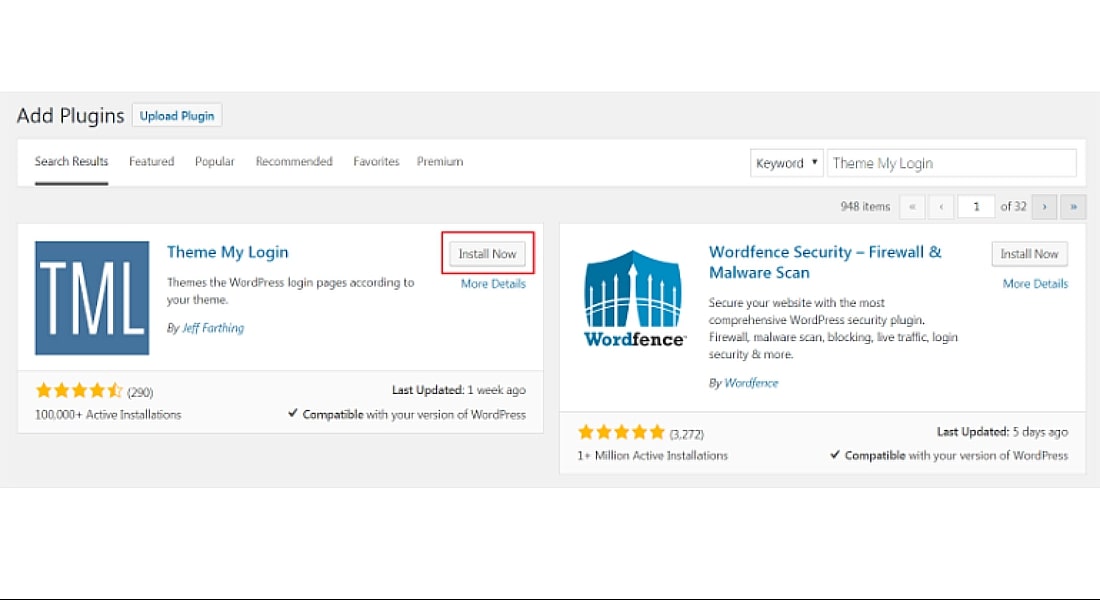
Task: Open the Keyword search type dropdown
Action: [786, 163]
